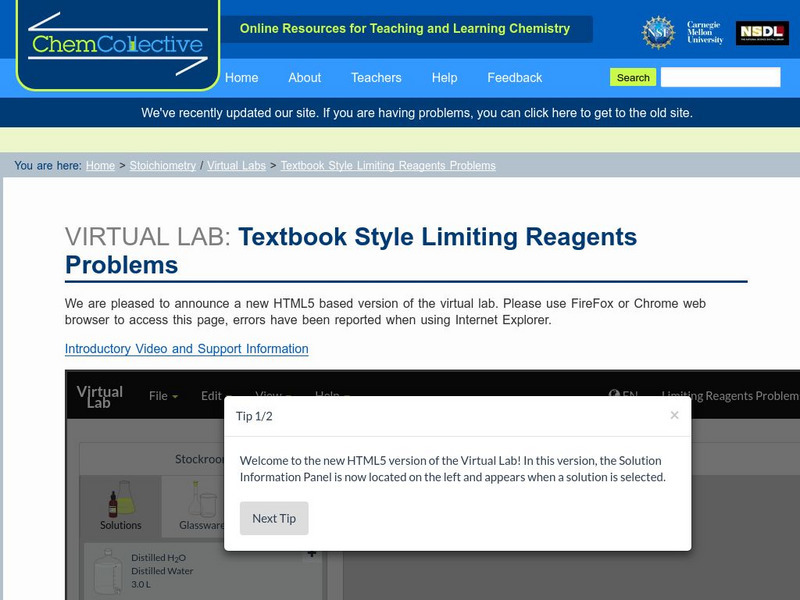Image resolution: width=800 pixels, height=600 pixels.
Task: Open the Carnegie Mellon University logo
Action: click(705, 33)
